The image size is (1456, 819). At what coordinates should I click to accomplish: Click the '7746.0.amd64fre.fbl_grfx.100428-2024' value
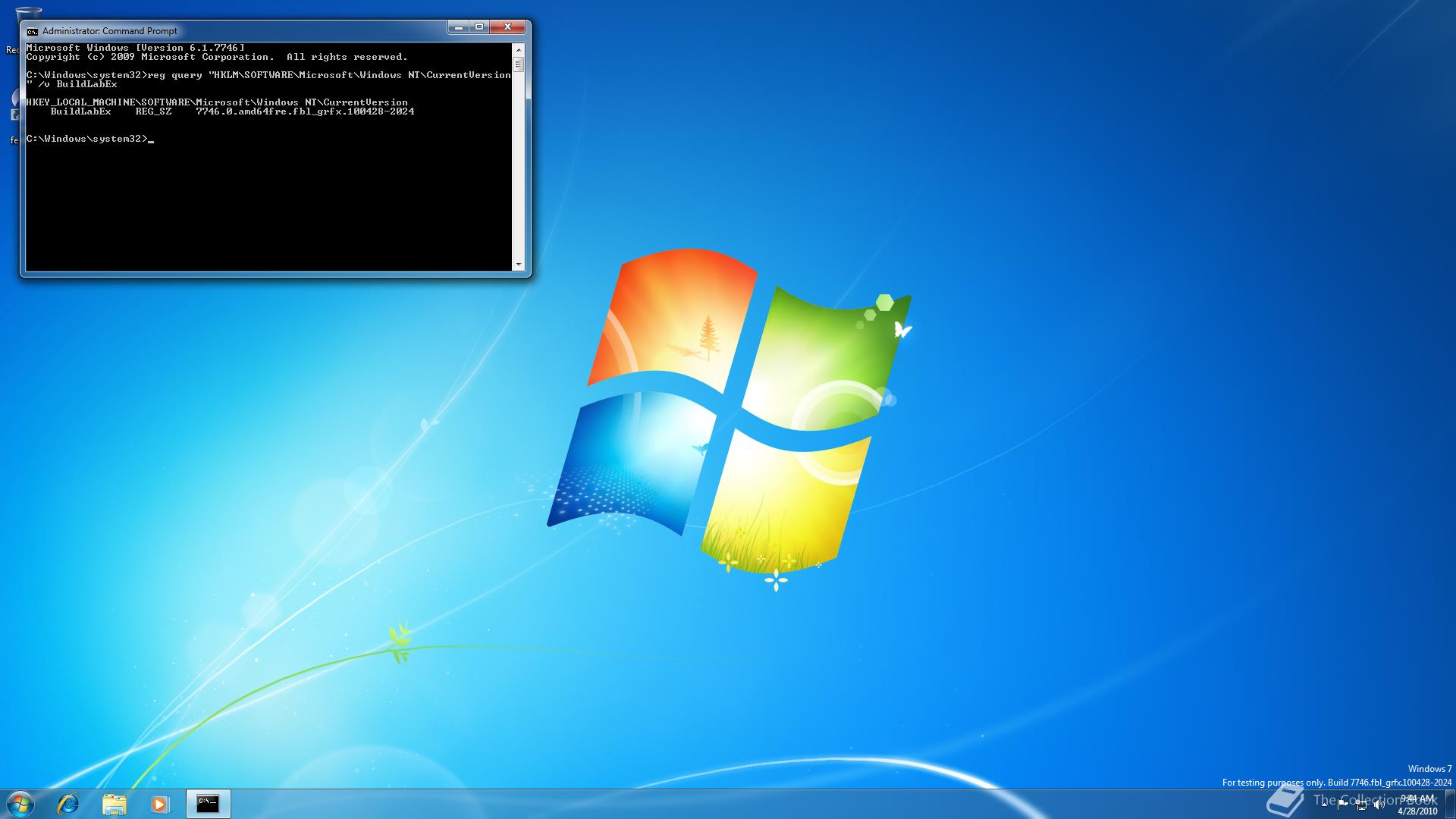pos(305,111)
